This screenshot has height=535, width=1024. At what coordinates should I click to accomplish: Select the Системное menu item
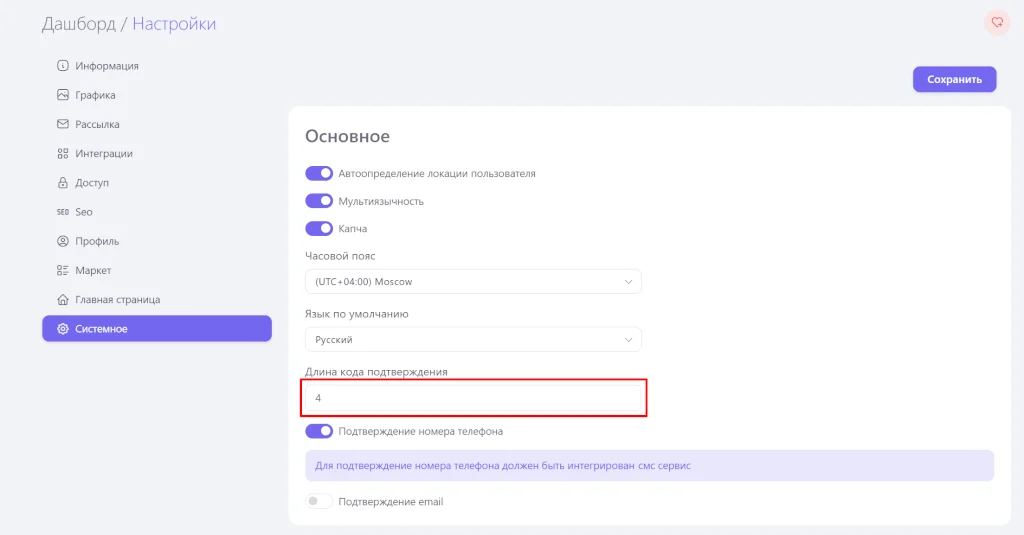click(156, 329)
